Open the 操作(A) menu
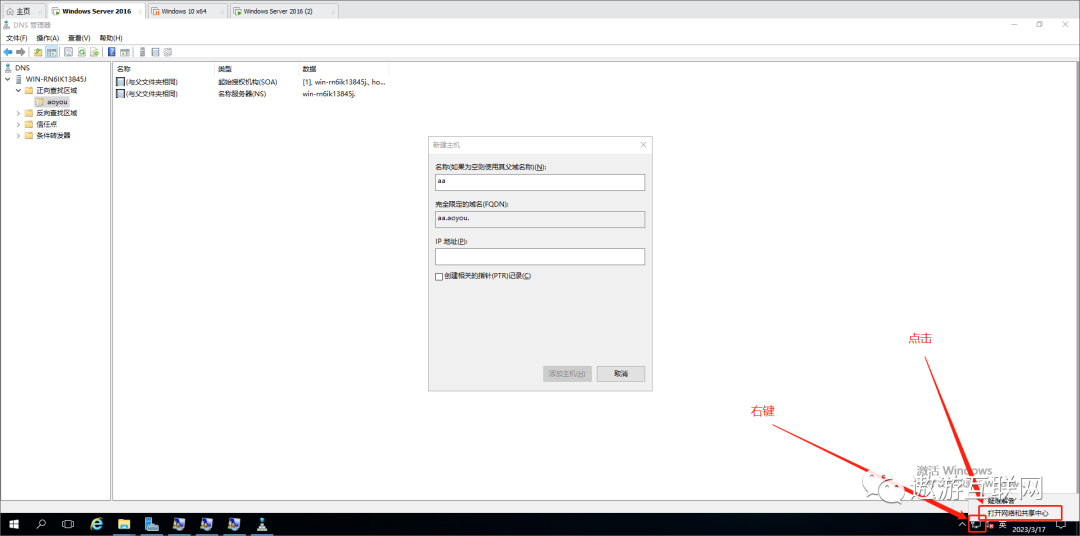1080x536 pixels. pos(48,38)
